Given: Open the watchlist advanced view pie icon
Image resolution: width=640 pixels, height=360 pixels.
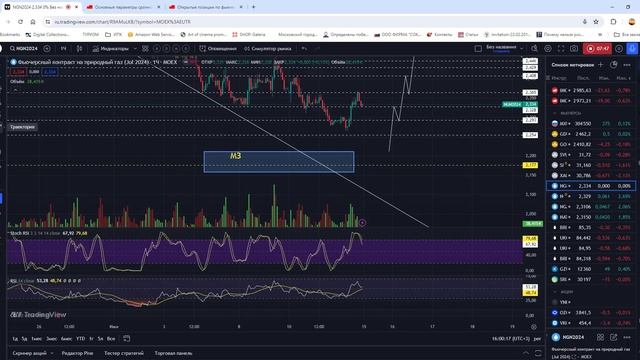Looking at the screenshot, I should (613, 64).
